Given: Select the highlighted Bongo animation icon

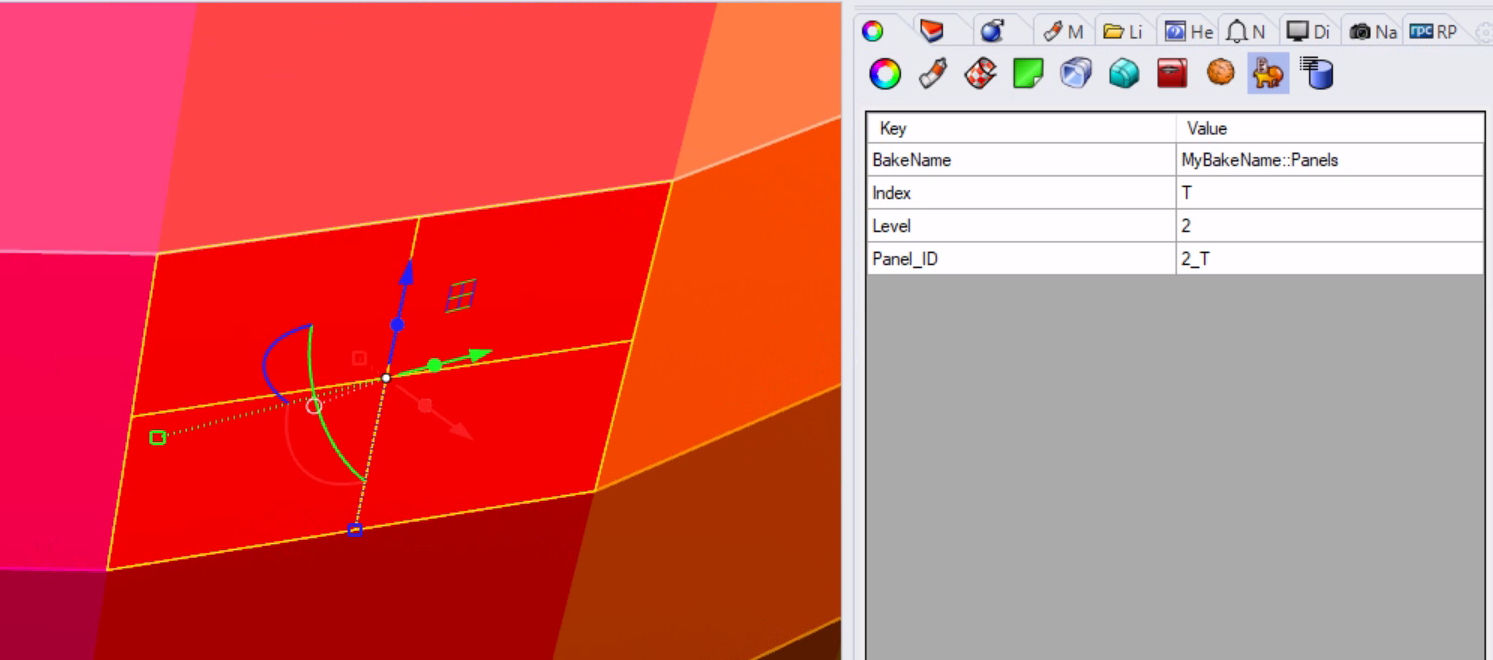Looking at the screenshot, I should point(1268,72).
